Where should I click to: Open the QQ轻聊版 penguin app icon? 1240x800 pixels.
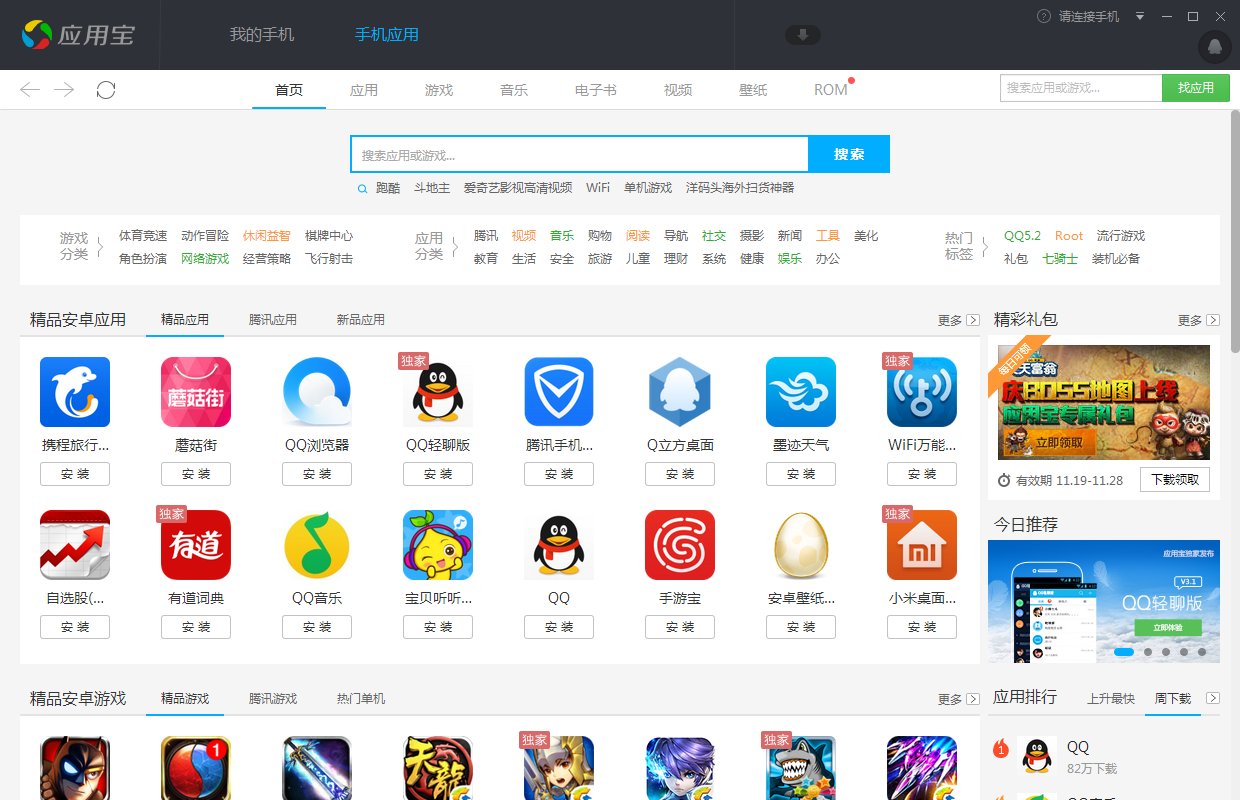[x=438, y=392]
